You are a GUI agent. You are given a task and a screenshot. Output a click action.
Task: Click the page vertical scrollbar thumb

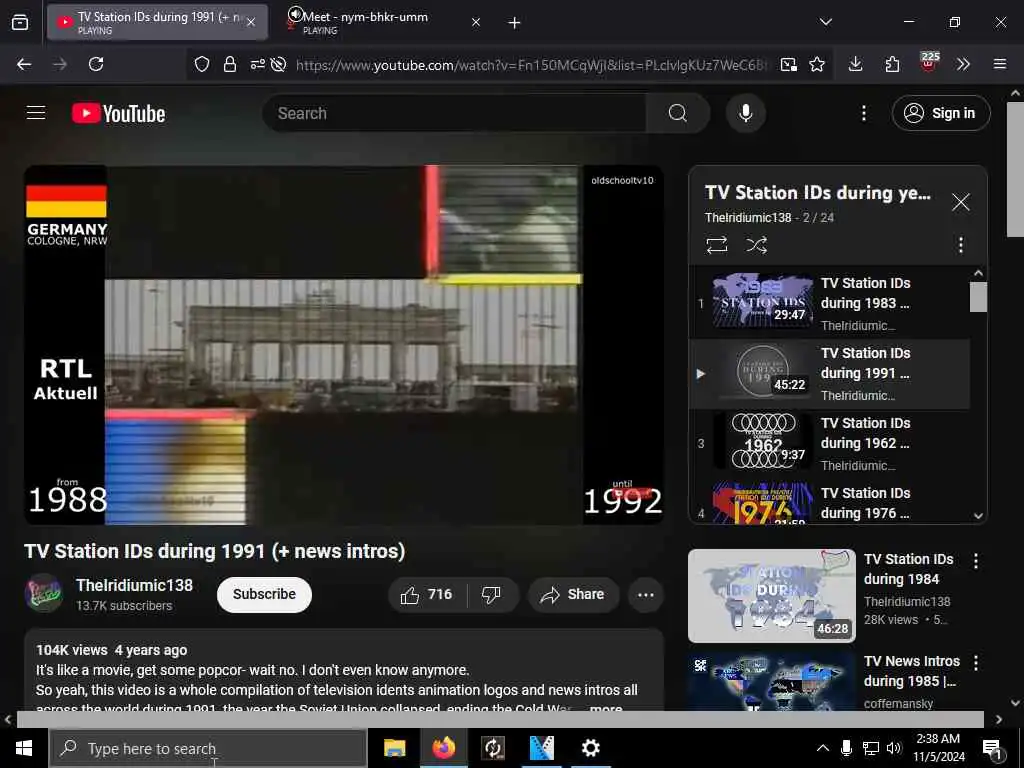coord(1015,169)
